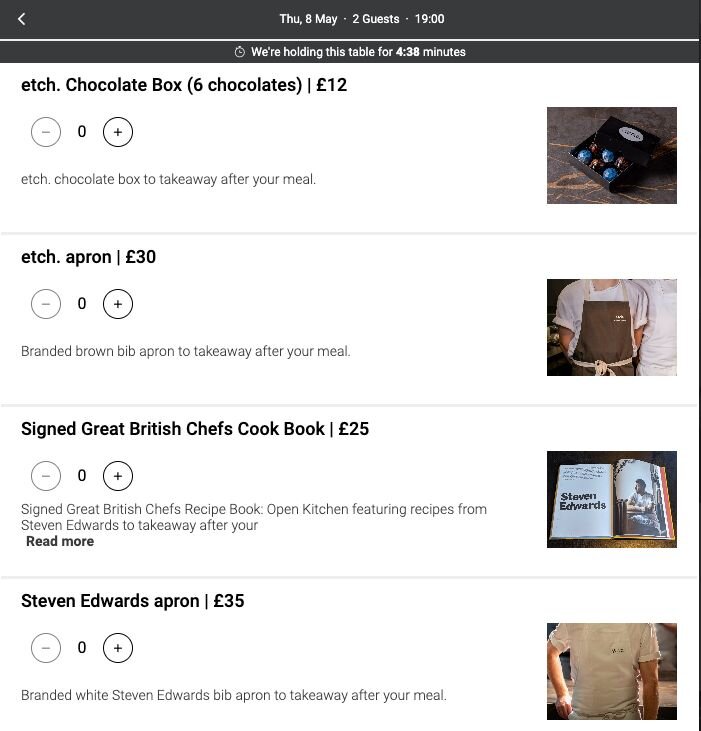This screenshot has width=701, height=731.
Task: Increase etch. apron quantity
Action: tap(118, 304)
